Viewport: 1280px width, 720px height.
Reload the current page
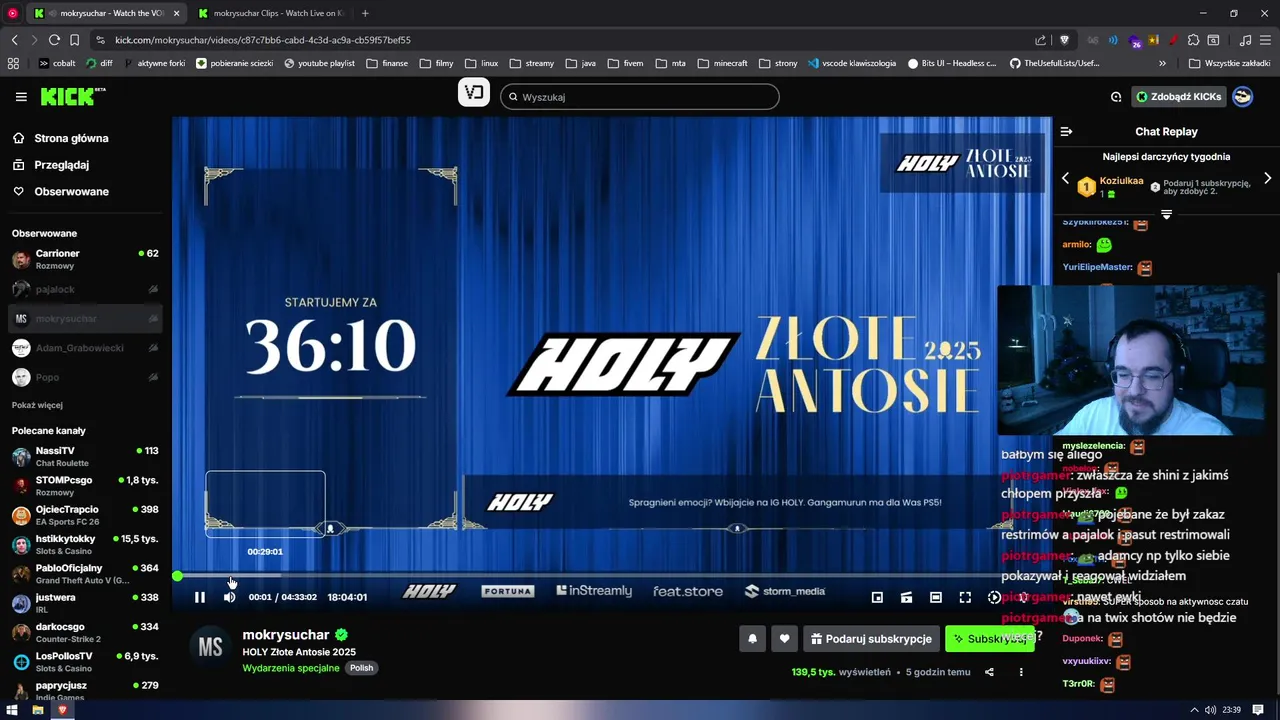(54, 40)
